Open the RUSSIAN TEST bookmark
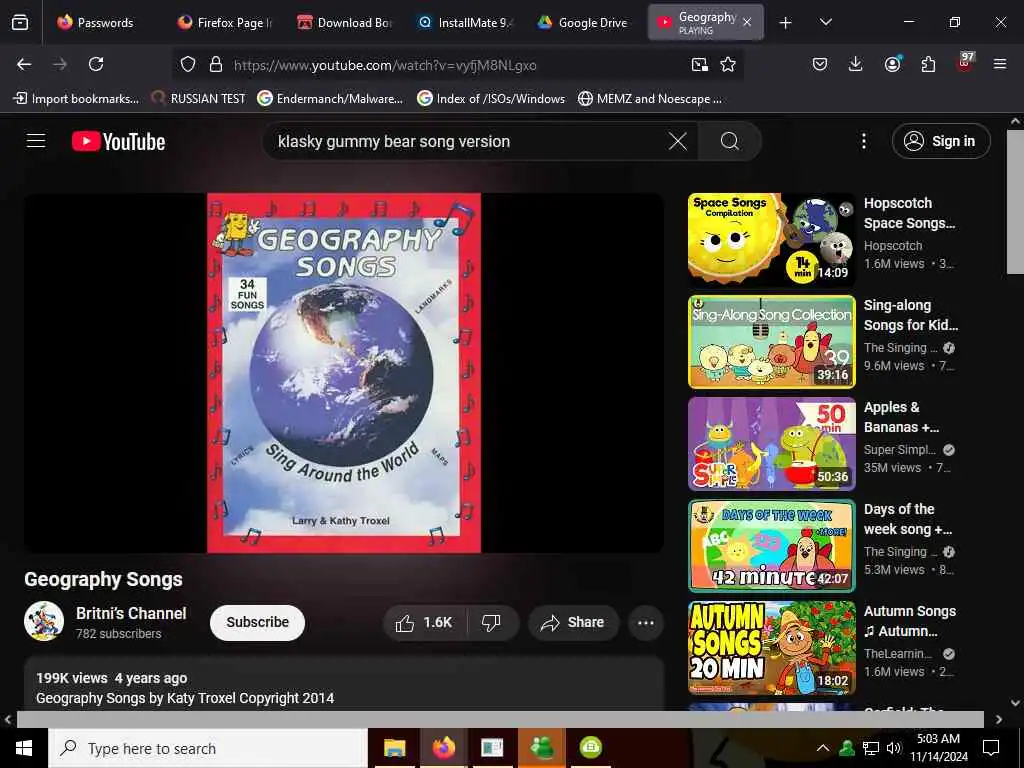 (199, 99)
